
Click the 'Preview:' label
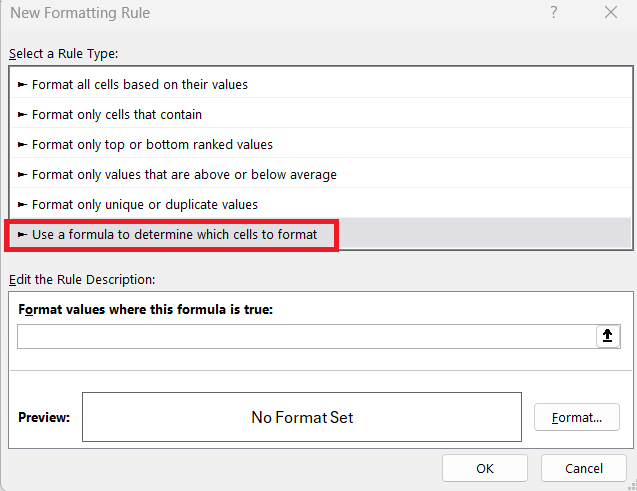[44, 417]
